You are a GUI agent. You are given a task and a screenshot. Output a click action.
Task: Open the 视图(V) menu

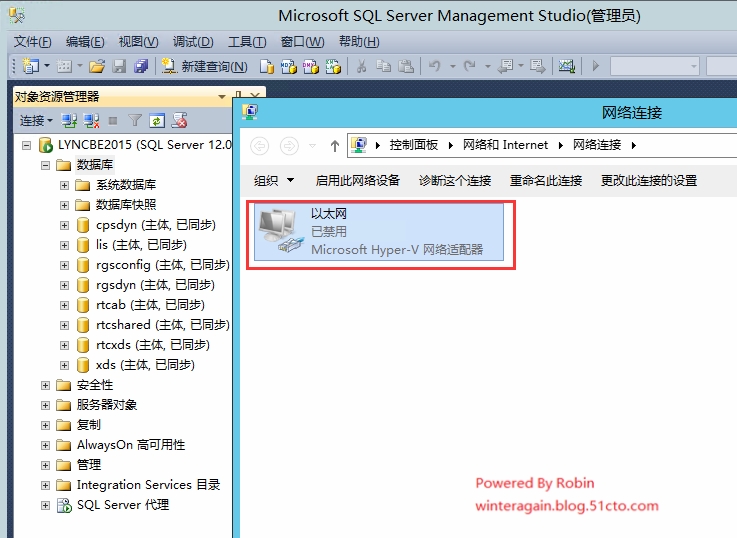click(138, 42)
